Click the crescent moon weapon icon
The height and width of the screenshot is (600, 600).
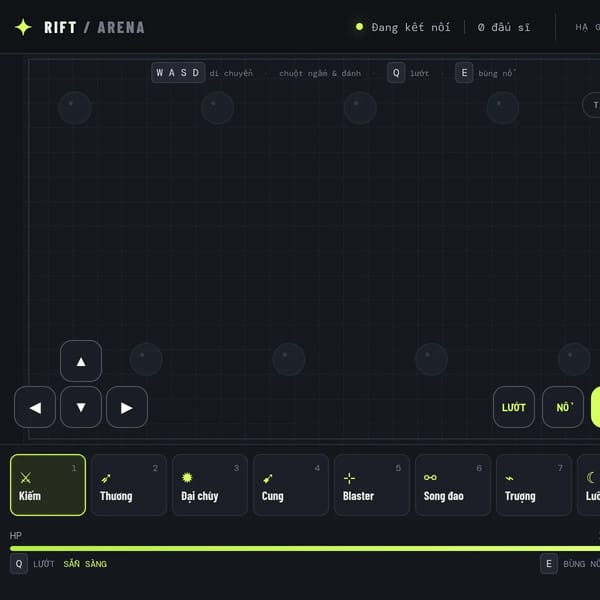[591, 477]
